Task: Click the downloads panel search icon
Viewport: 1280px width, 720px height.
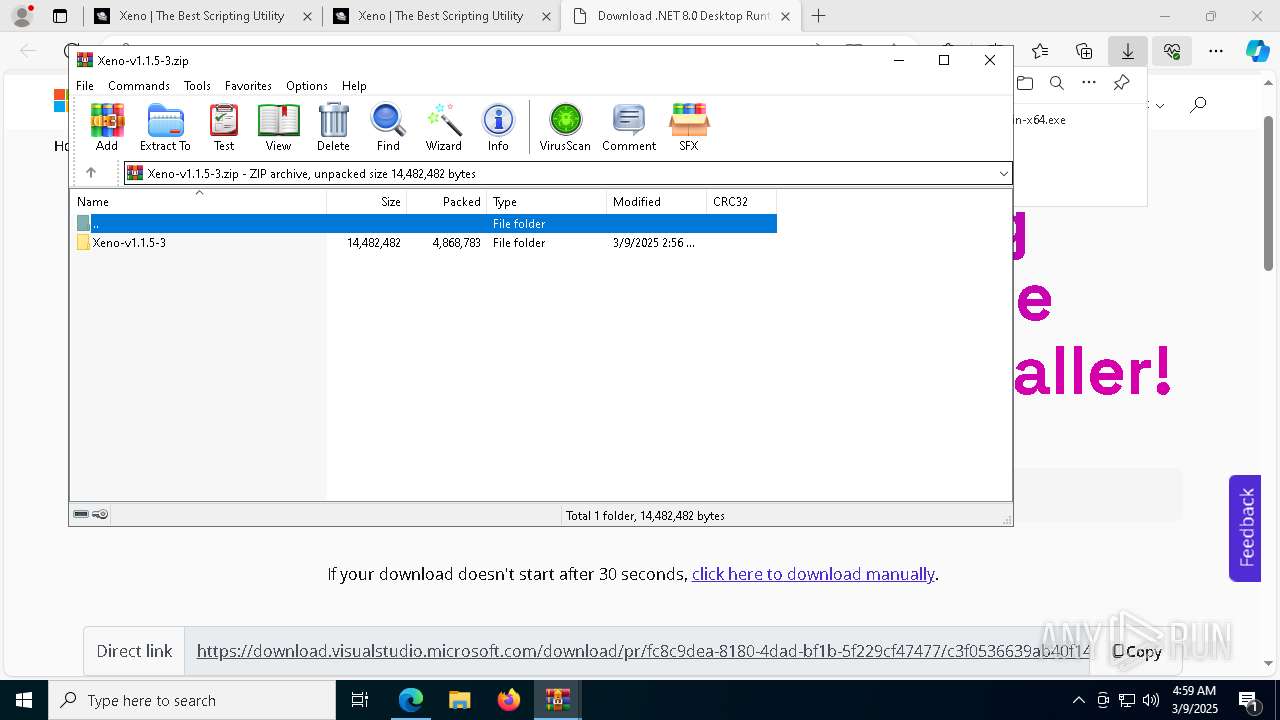Action: click(1057, 83)
